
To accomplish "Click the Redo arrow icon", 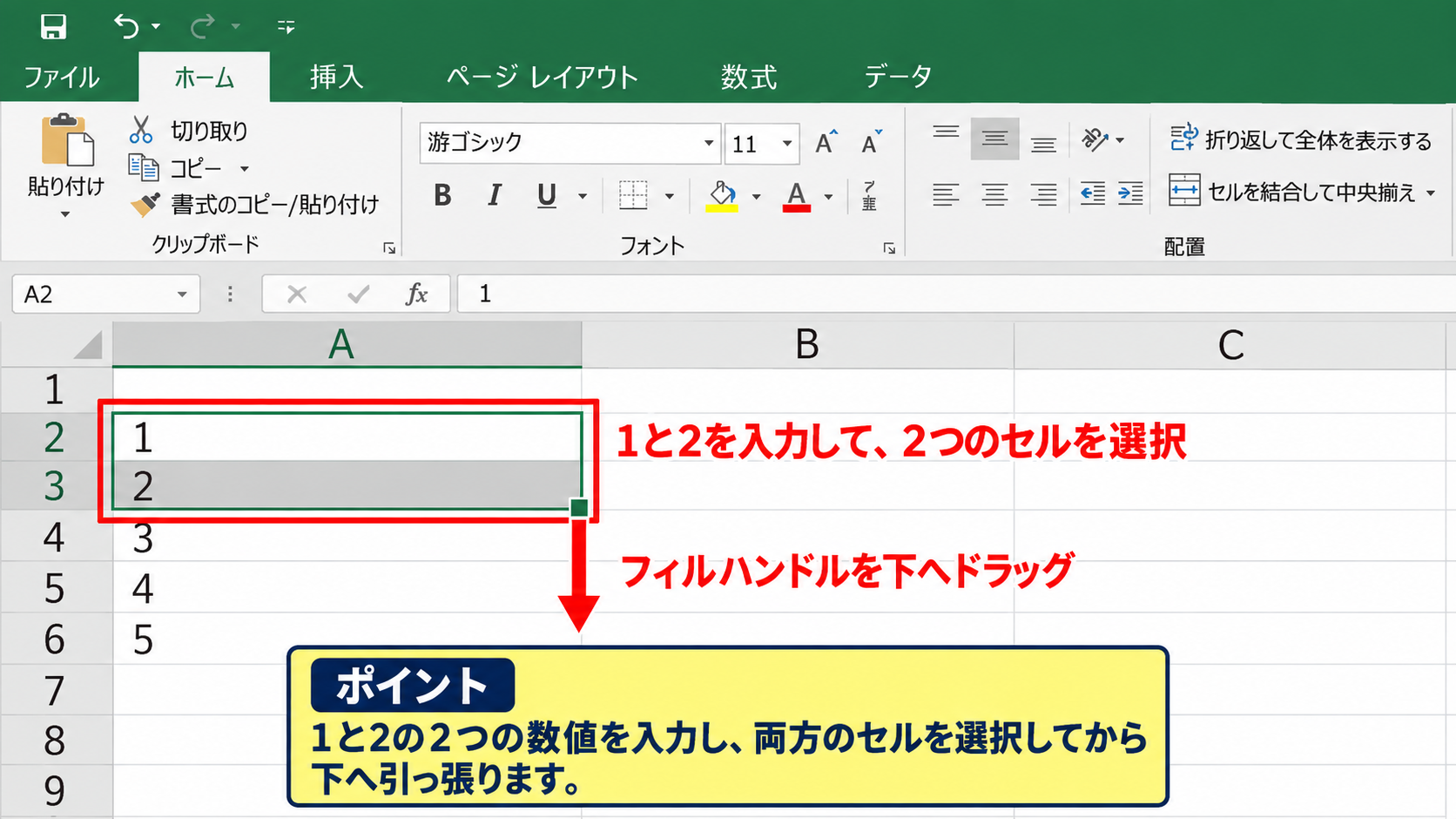I will (203, 27).
